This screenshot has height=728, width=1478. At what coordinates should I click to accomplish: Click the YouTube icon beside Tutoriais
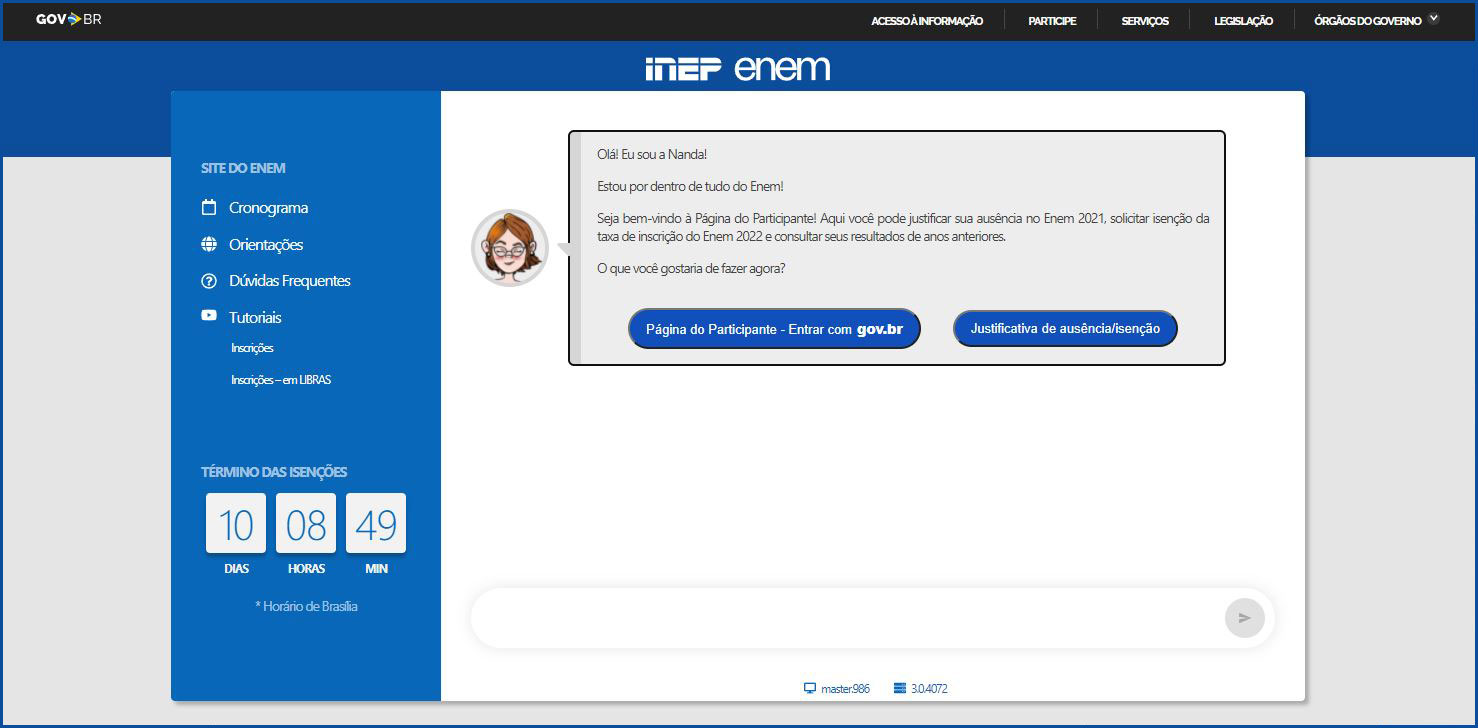pos(209,316)
